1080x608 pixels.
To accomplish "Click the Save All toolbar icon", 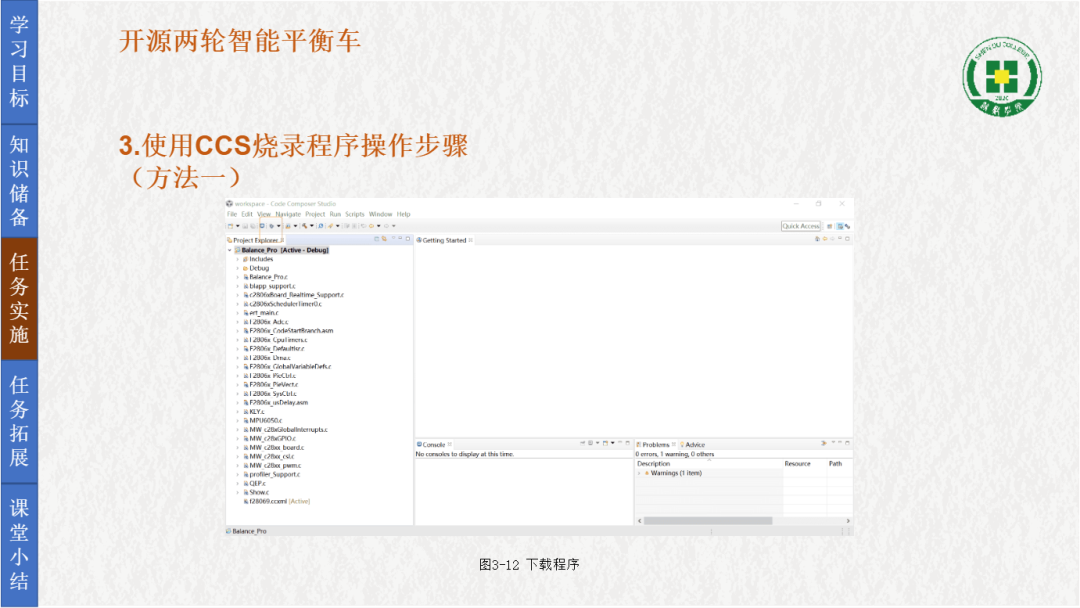I will 253,226.
